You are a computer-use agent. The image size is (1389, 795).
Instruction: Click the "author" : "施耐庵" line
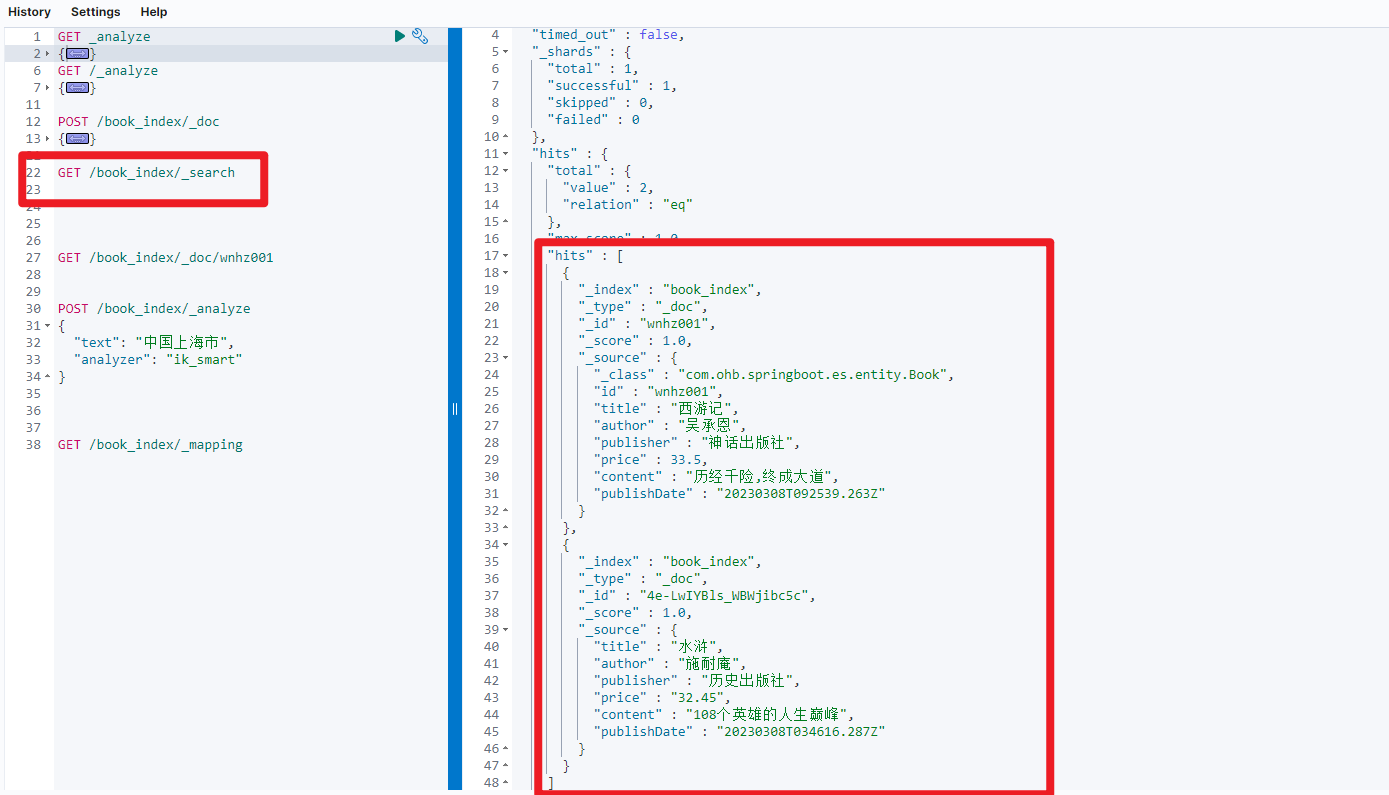point(670,663)
